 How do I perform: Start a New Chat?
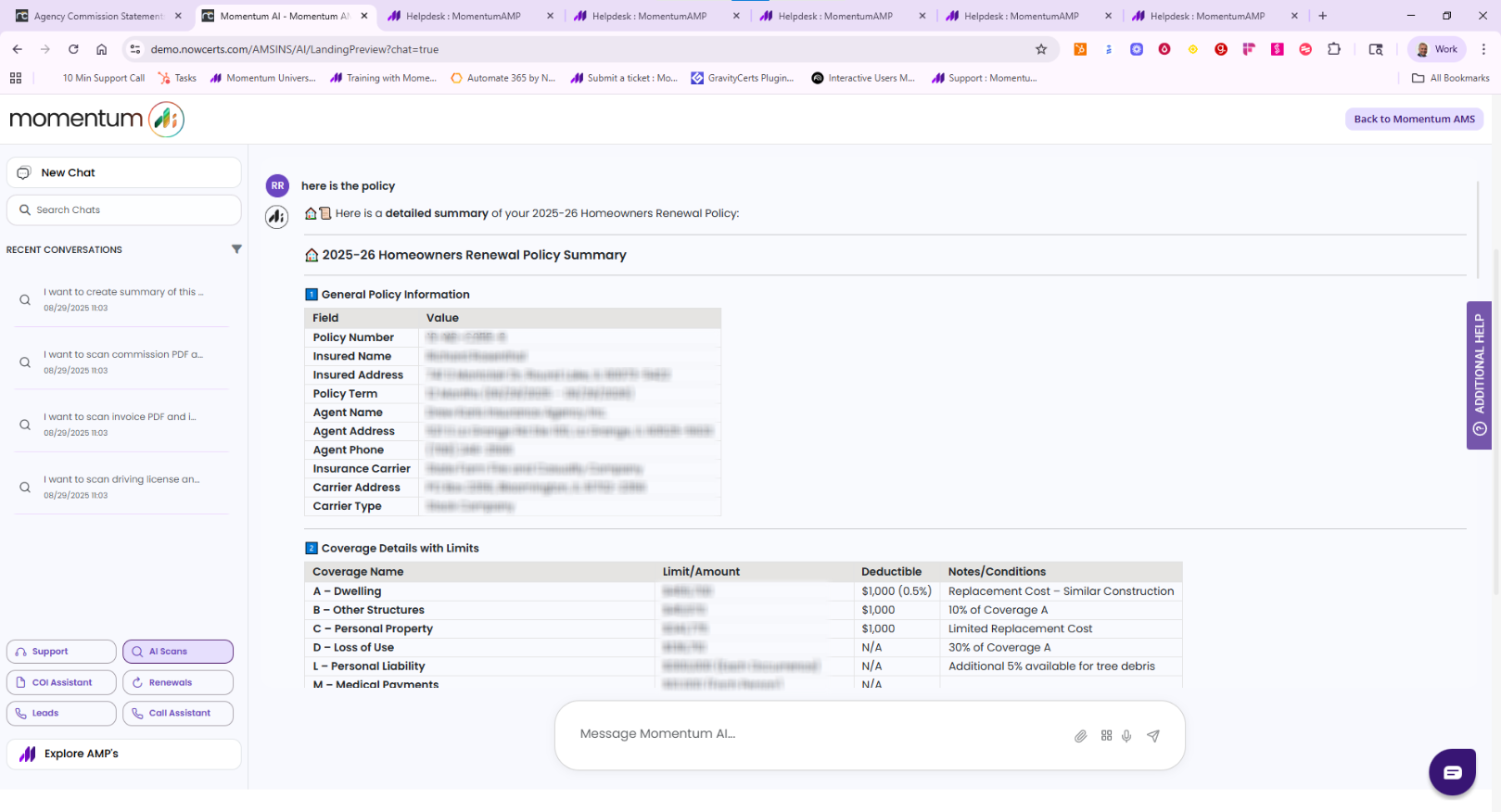(123, 172)
